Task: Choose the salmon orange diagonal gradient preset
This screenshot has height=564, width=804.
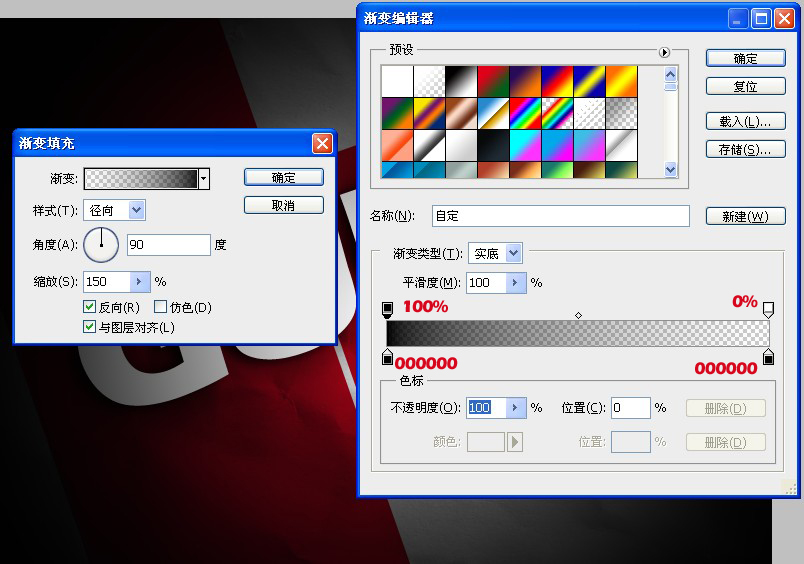Action: point(397,145)
